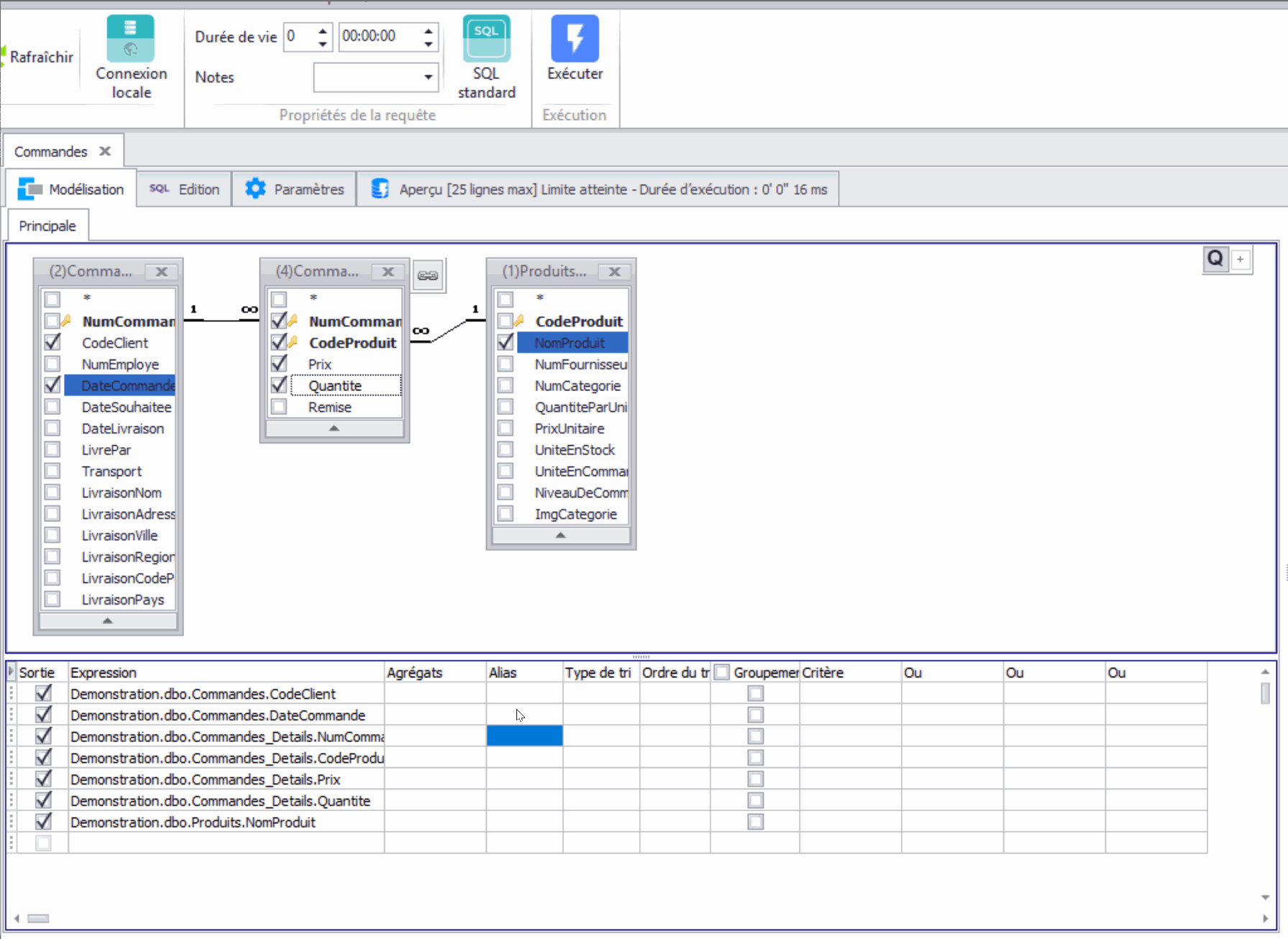
Task: Click the Q magnifier icon in diagram
Action: tap(1215, 259)
